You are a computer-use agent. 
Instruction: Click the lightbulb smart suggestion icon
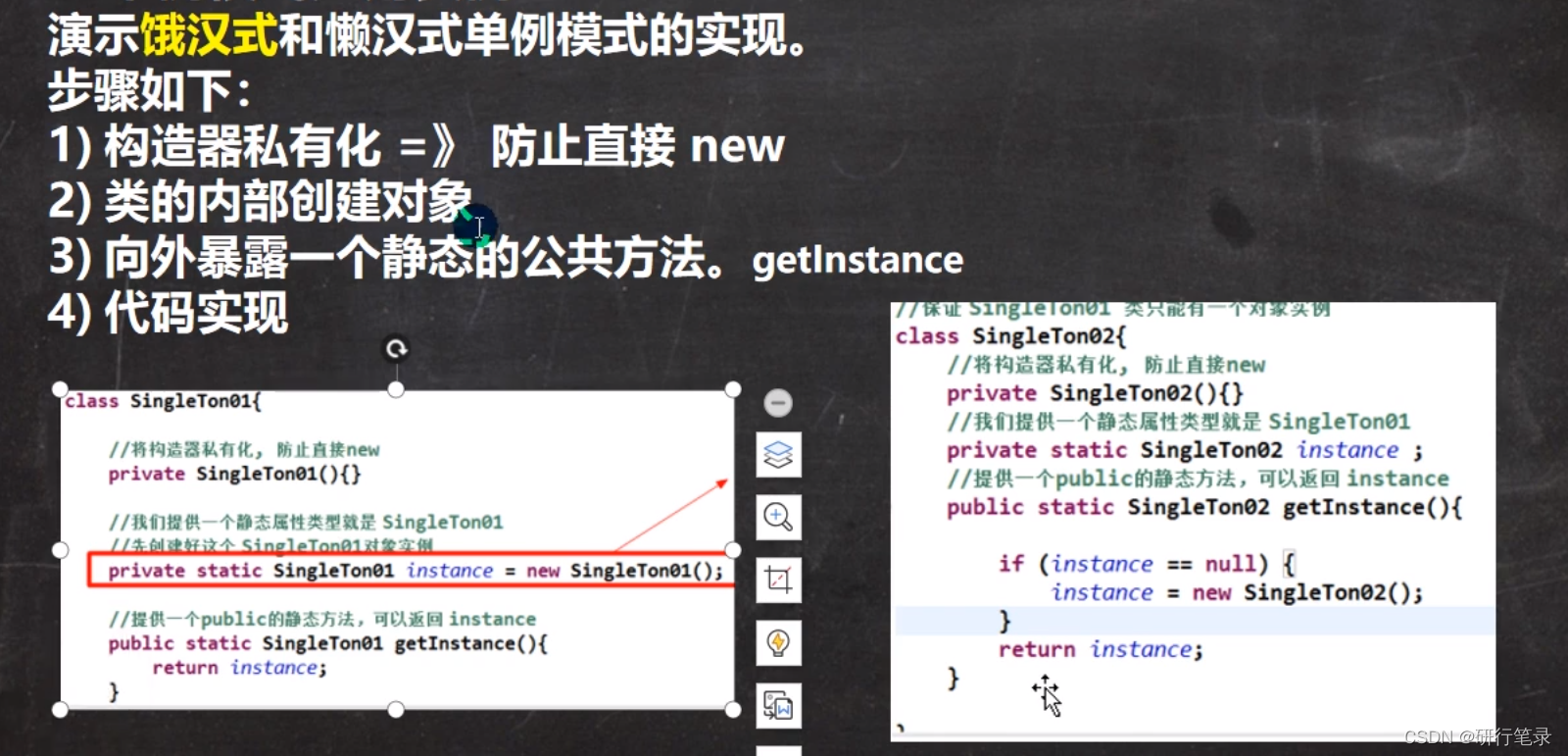[778, 642]
